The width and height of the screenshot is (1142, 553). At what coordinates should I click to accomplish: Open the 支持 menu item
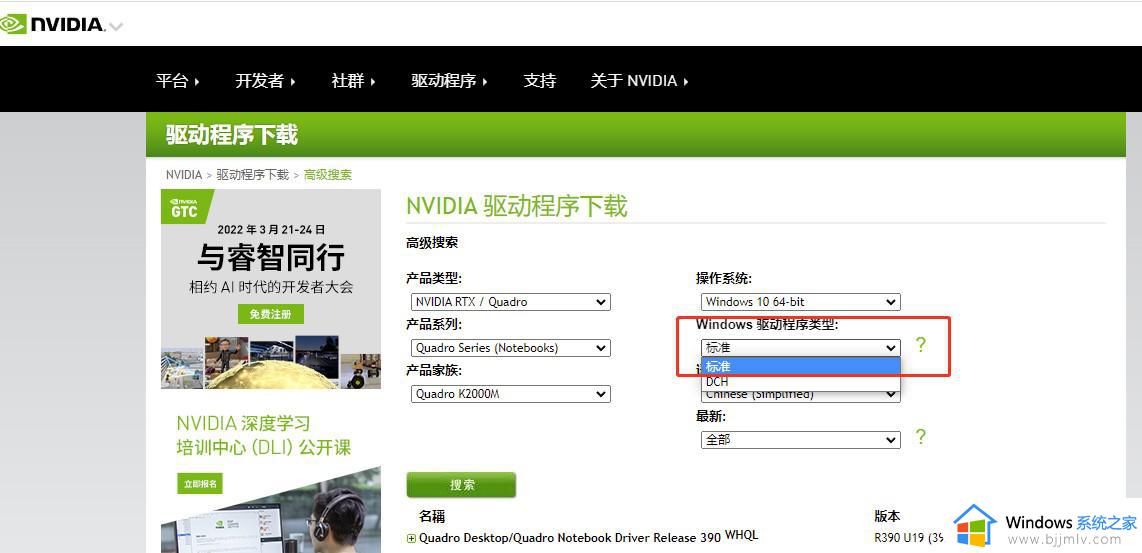coord(540,81)
